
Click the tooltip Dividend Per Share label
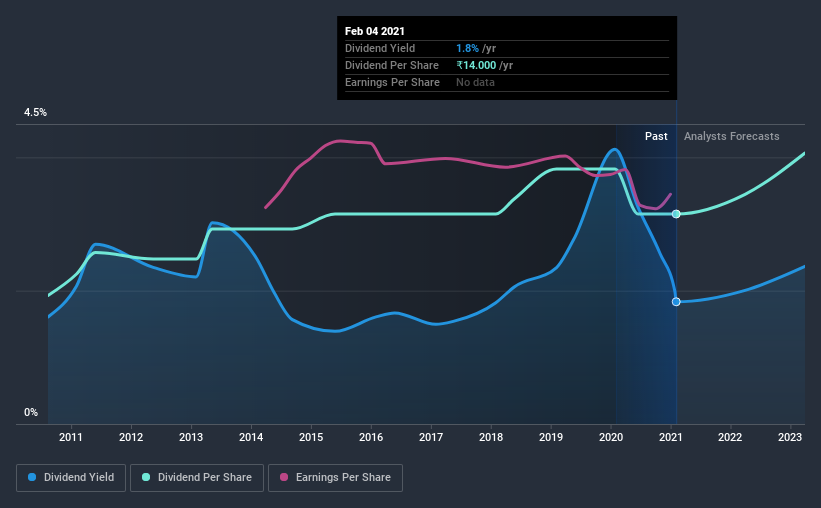pos(392,65)
